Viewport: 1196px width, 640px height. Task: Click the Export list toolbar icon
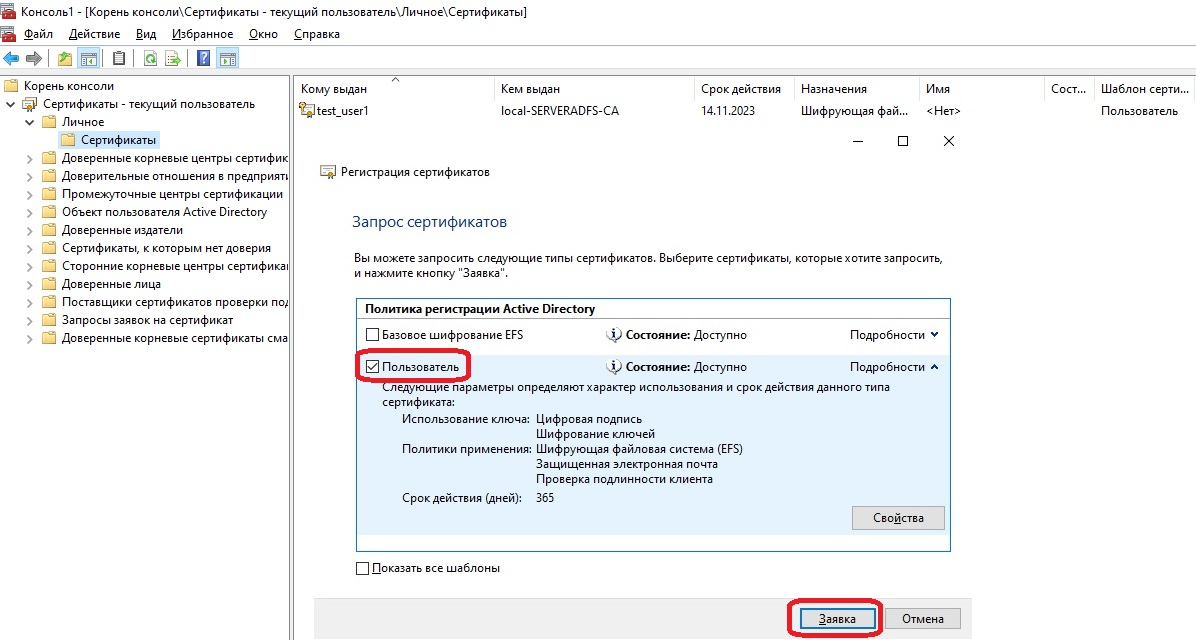172,58
